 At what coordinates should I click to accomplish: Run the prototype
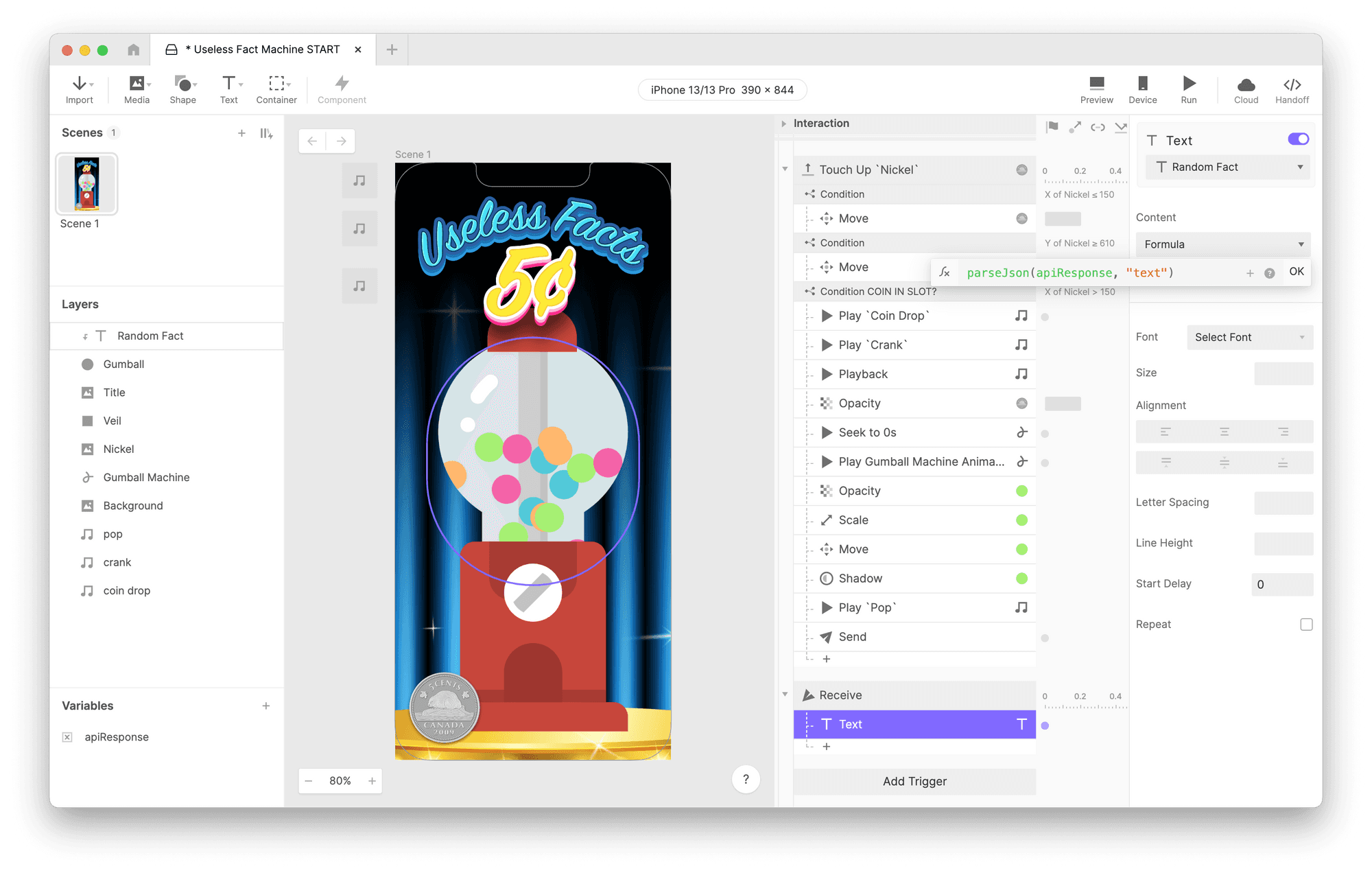coord(1189,90)
